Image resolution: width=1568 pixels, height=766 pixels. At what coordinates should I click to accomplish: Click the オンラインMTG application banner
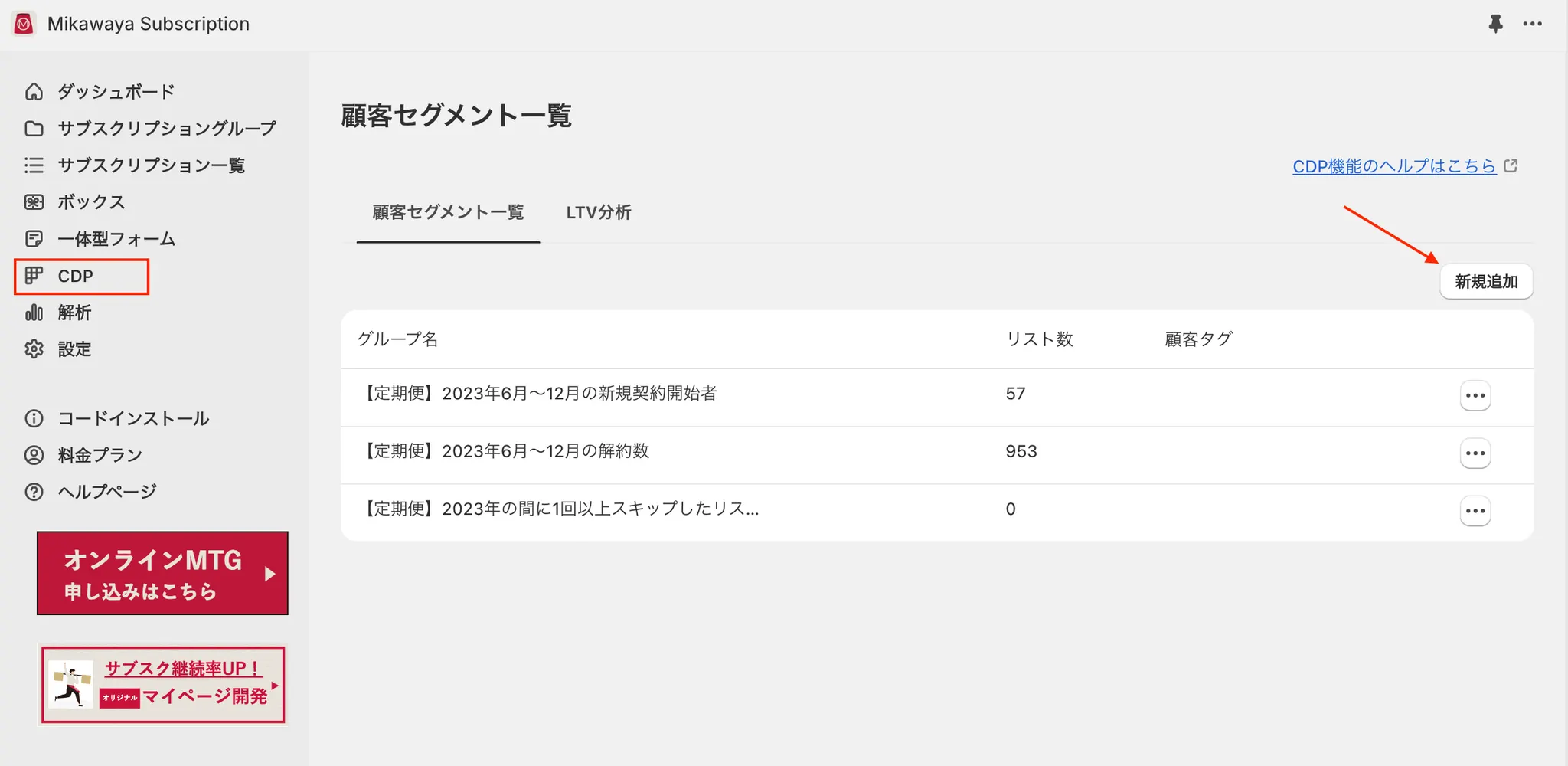click(x=162, y=573)
